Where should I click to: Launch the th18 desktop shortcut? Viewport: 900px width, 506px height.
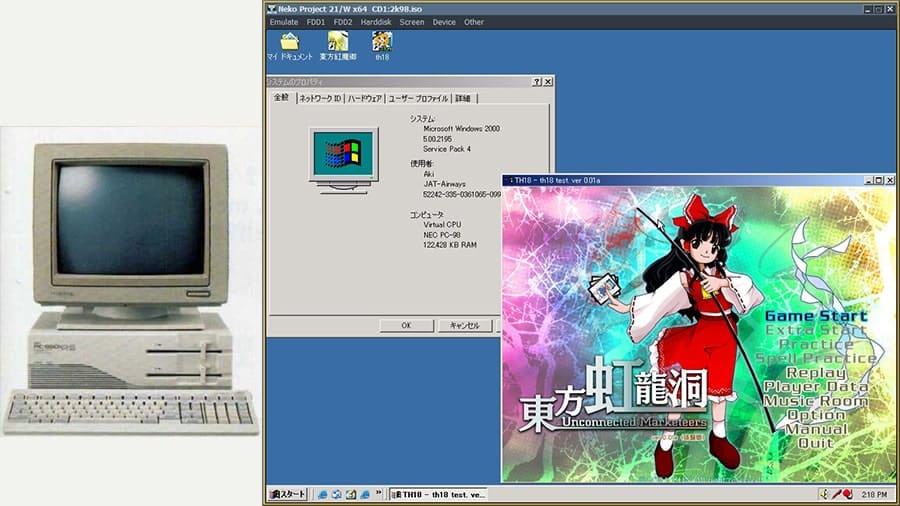381,43
